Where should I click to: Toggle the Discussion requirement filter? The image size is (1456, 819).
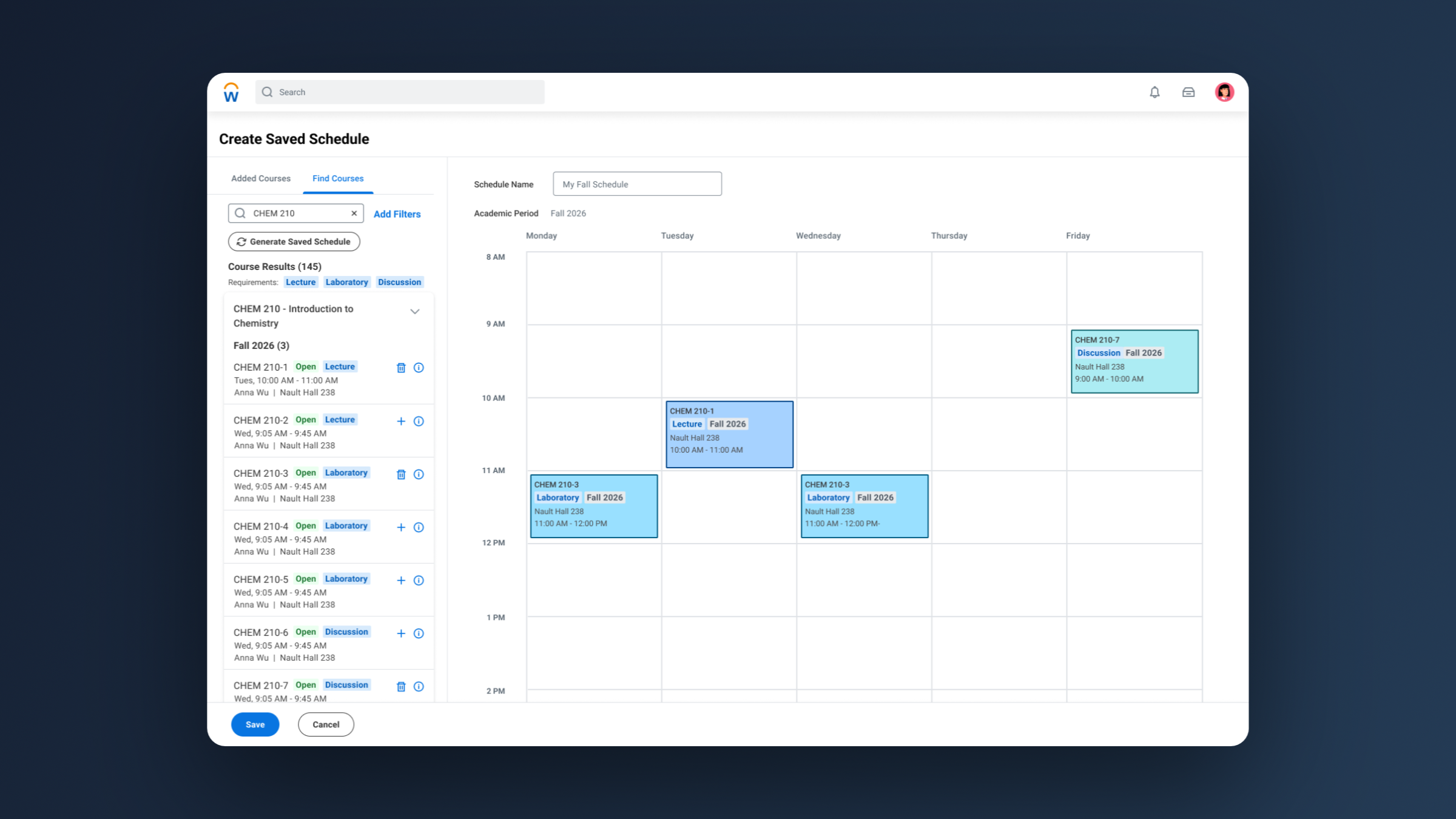tap(399, 281)
